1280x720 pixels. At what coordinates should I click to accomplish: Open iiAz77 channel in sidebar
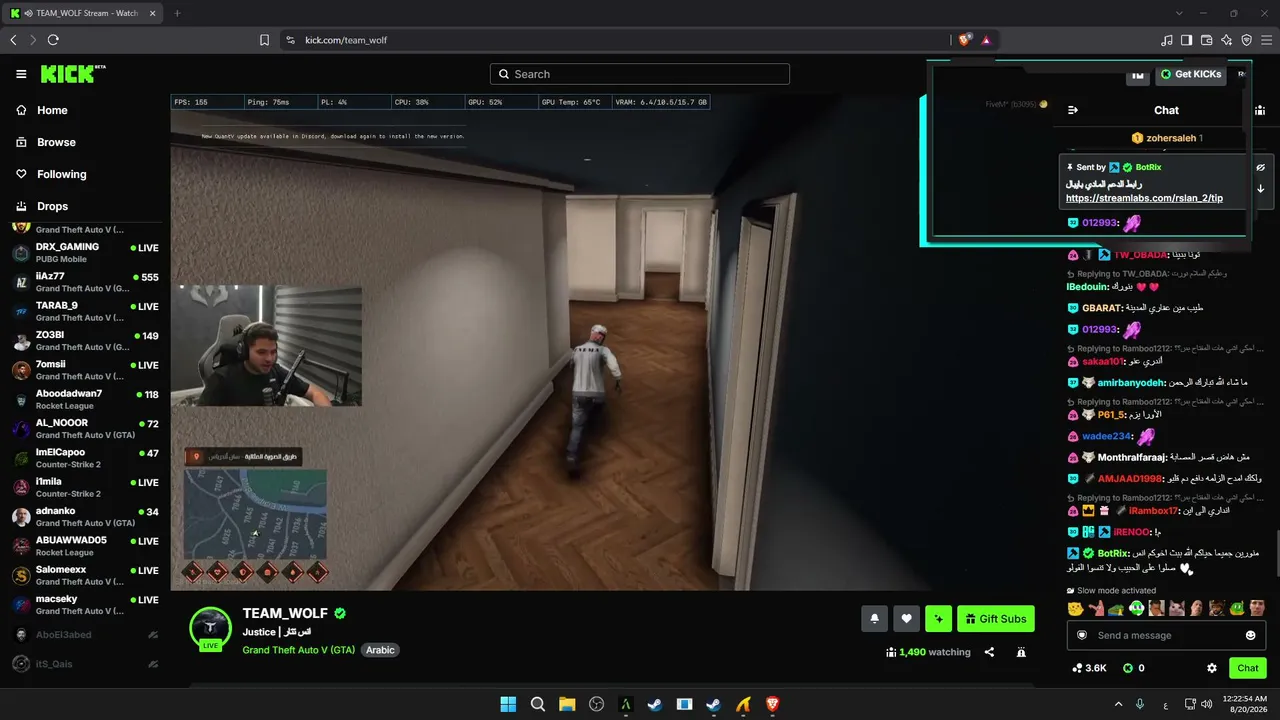[85, 282]
